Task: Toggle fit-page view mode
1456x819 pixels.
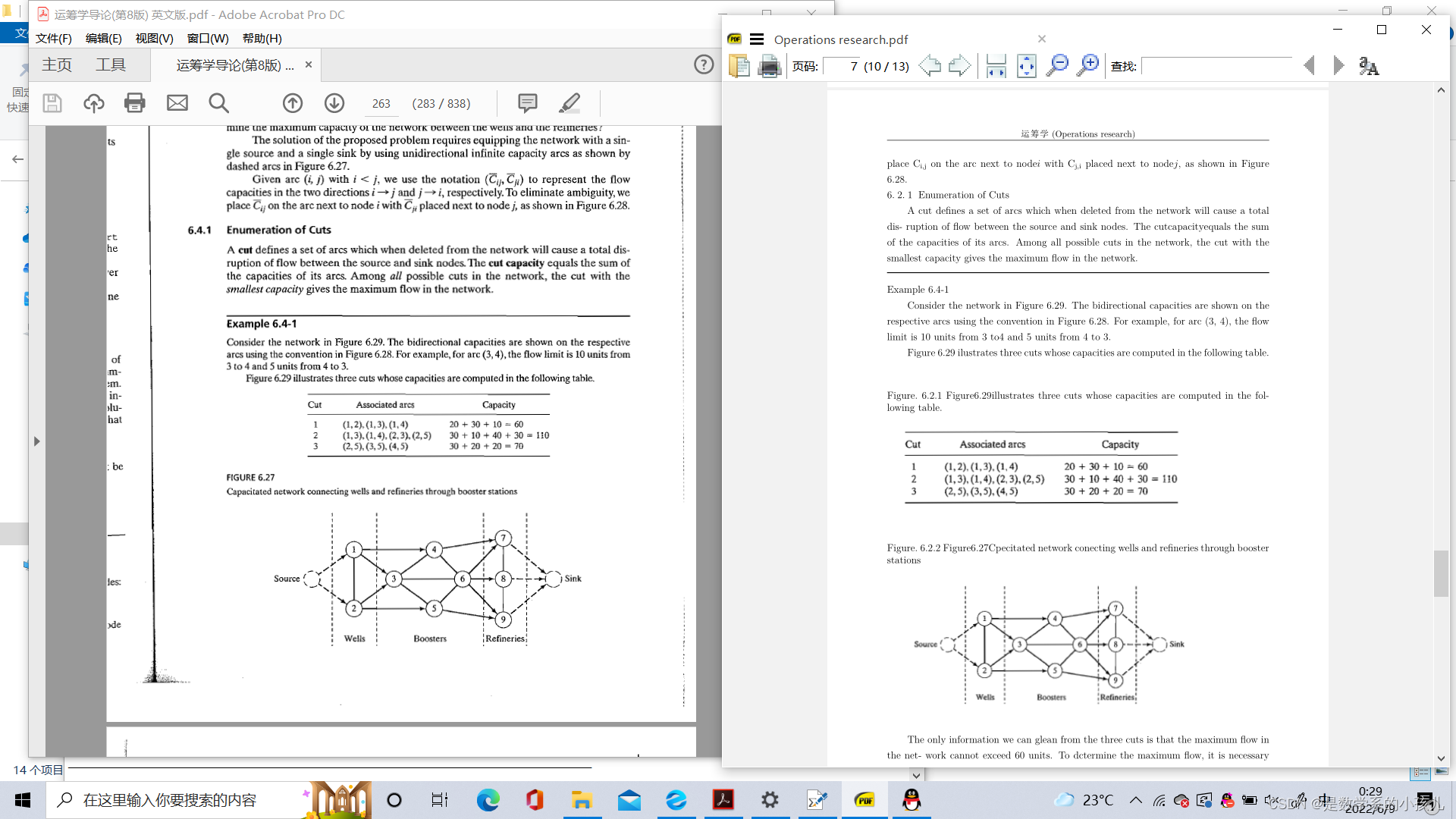Action: 1027,66
